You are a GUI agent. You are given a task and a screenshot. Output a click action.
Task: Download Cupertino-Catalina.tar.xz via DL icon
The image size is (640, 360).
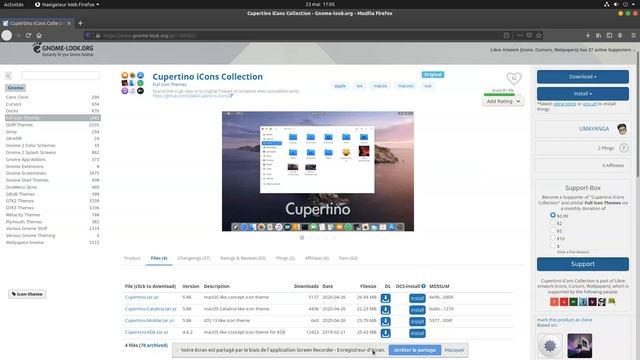pyautogui.click(x=385, y=310)
